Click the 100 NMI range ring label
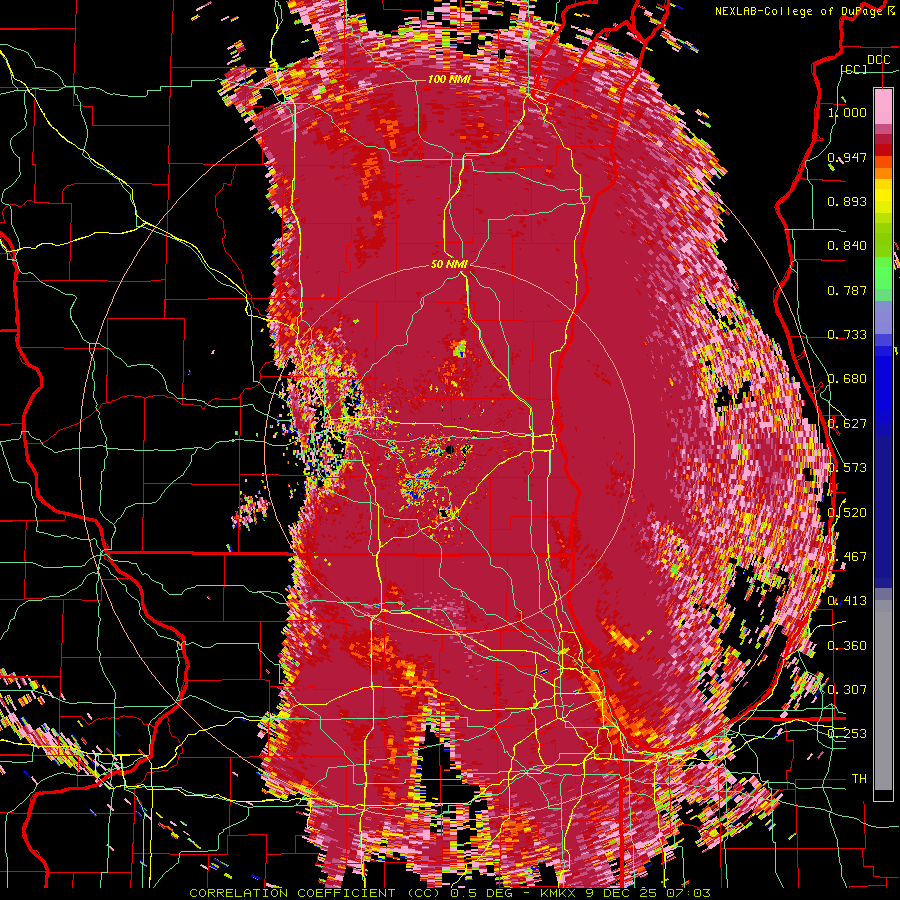This screenshot has height=900, width=900. coord(449,79)
